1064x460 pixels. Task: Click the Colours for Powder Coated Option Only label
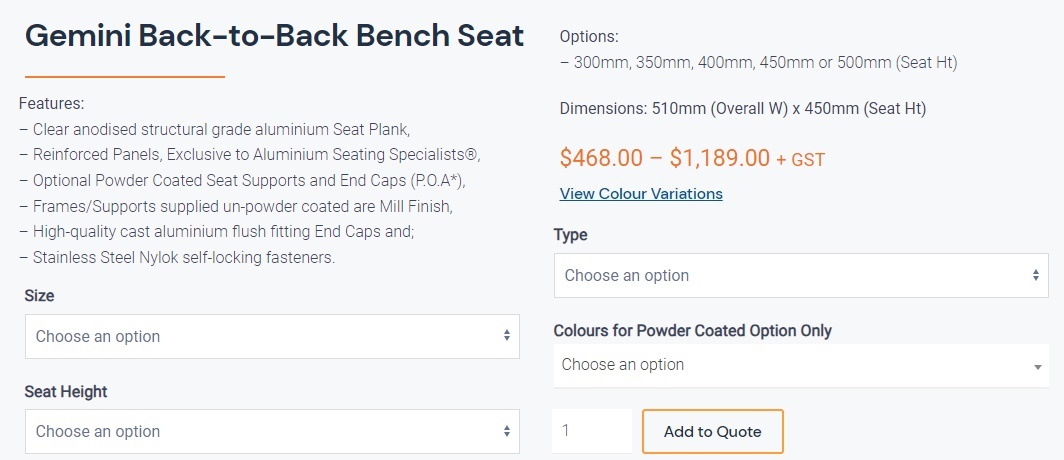point(693,330)
